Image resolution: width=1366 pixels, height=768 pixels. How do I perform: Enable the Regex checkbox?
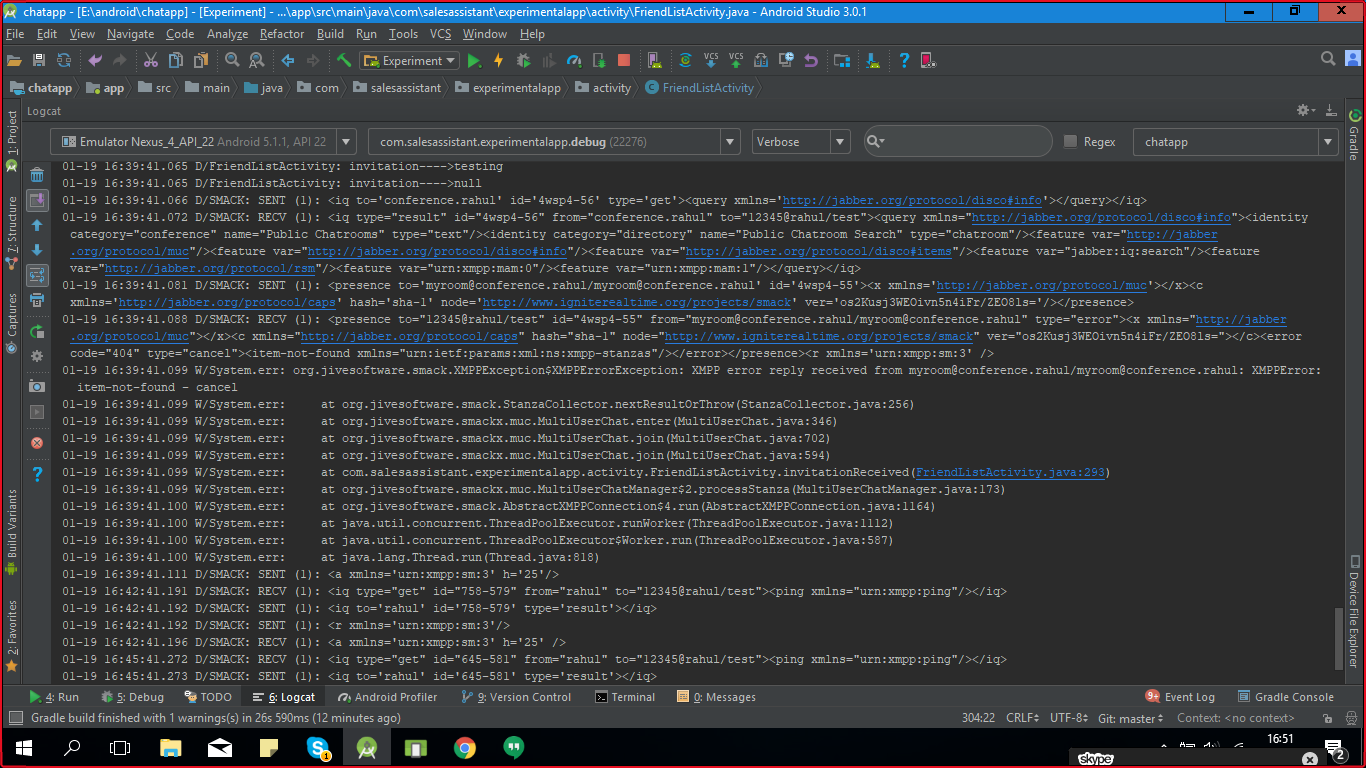coord(1070,142)
